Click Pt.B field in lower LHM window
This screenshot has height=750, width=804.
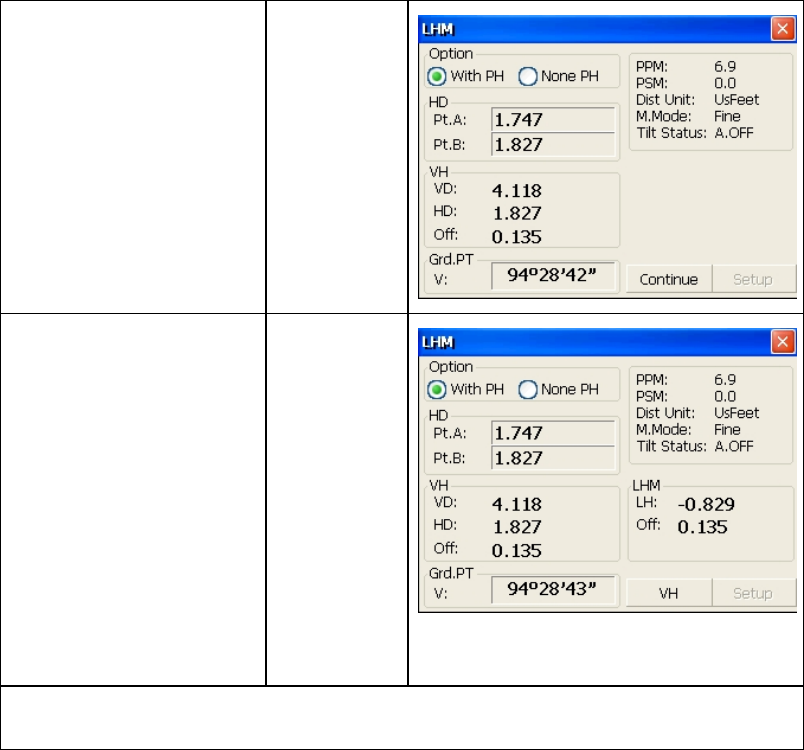pyautogui.click(x=553, y=458)
